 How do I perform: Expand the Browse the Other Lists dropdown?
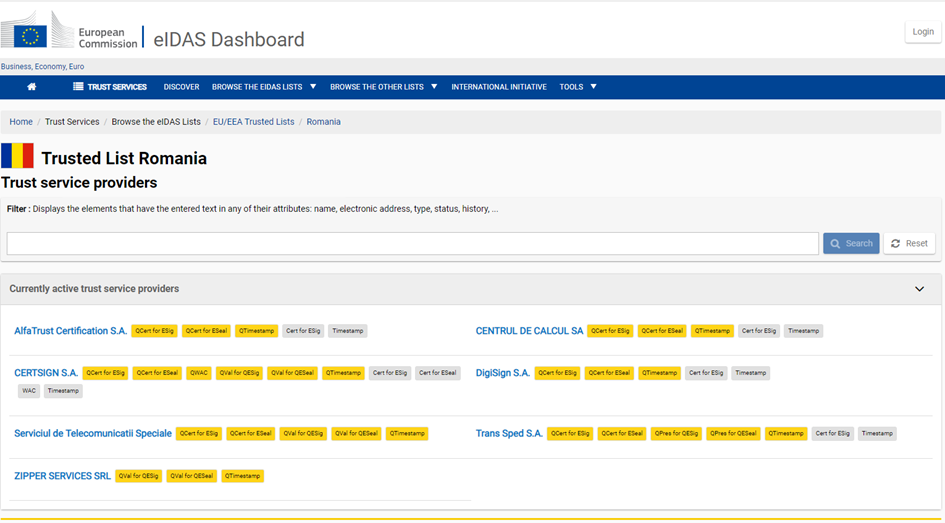pyautogui.click(x=383, y=87)
